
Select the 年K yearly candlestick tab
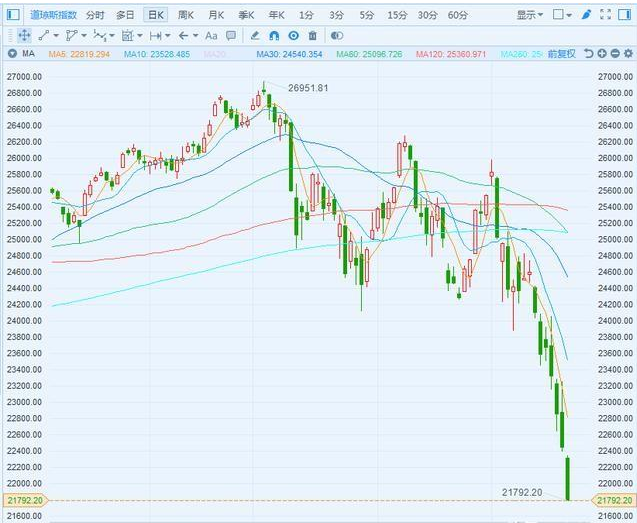pos(276,15)
